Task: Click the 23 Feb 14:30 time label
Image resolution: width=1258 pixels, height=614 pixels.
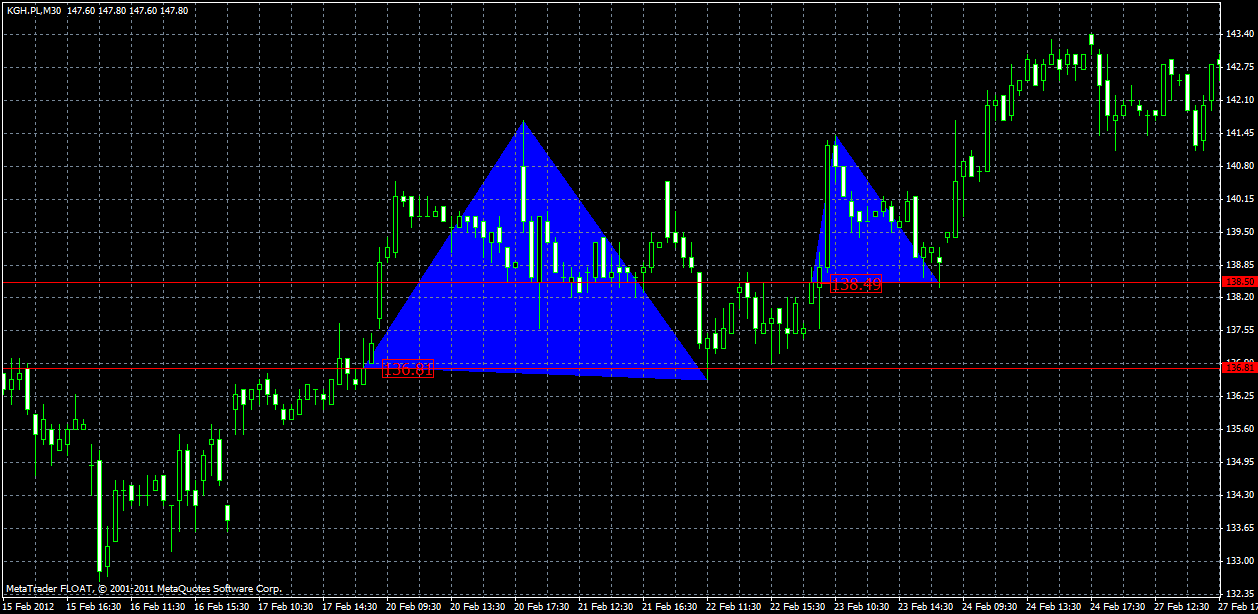Action: (926, 607)
